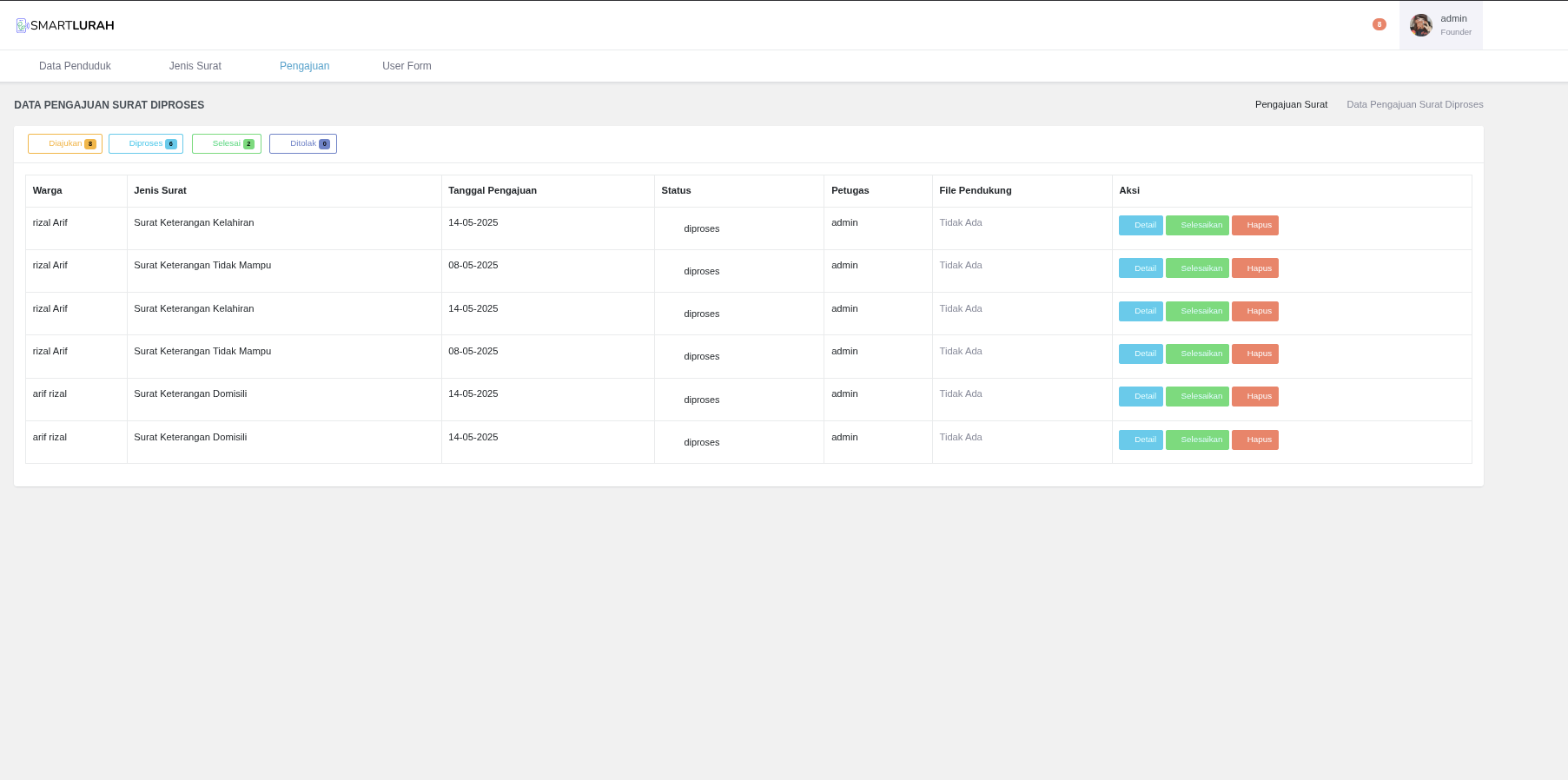The width and height of the screenshot is (1568, 780).
Task: Mark the first Surat Keterangan Domisili as Selesaikan
Action: tap(1197, 397)
